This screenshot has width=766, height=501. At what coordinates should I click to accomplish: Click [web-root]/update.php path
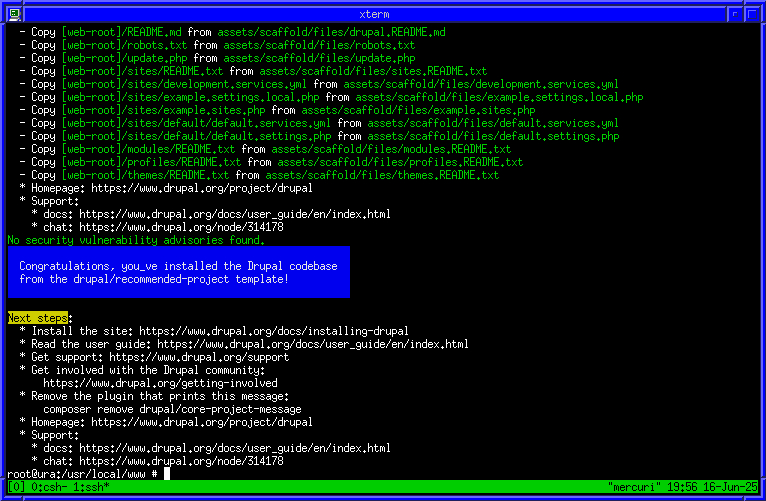point(124,58)
